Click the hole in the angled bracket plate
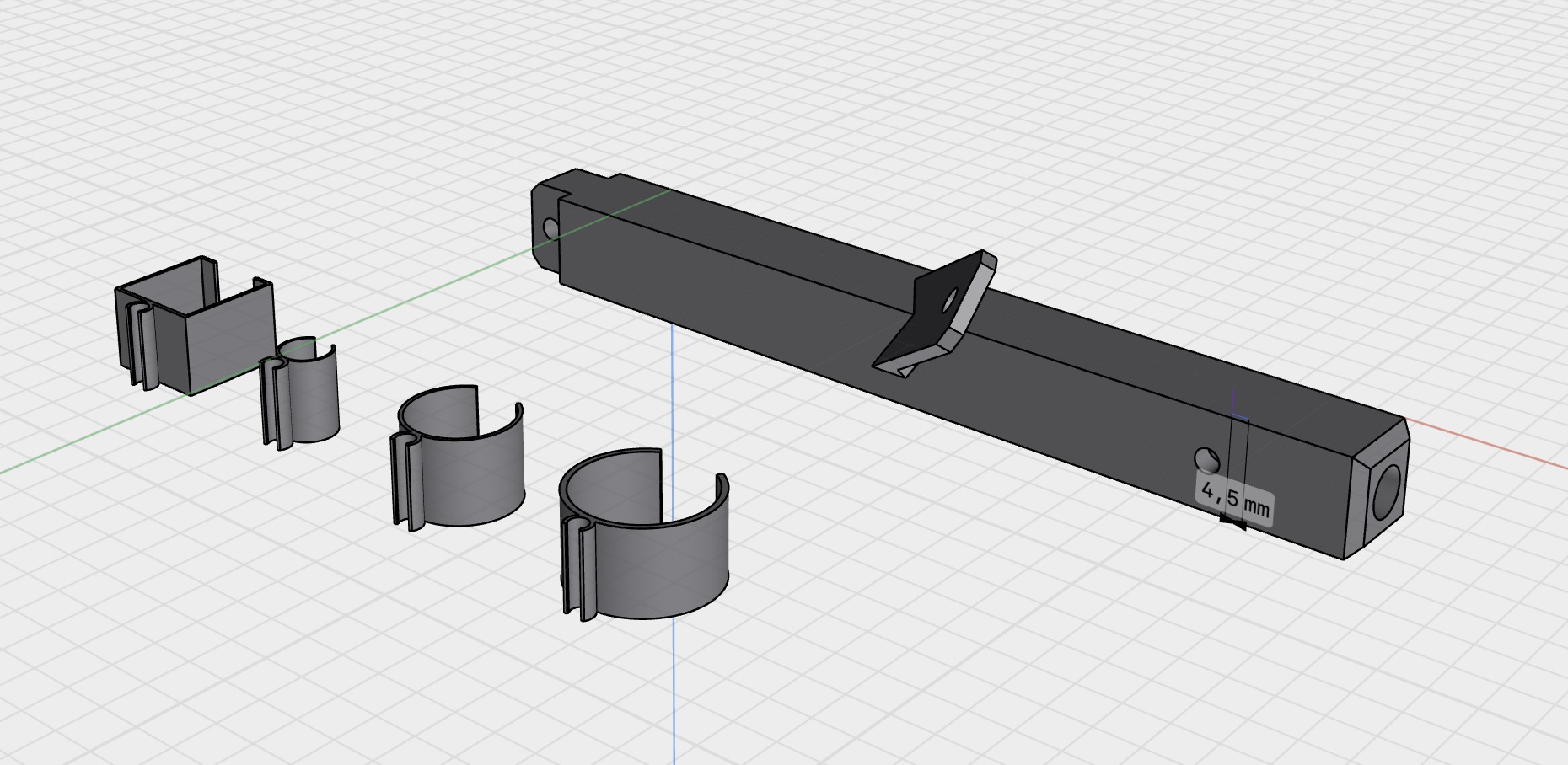Image resolution: width=1568 pixels, height=765 pixels. [x=952, y=299]
